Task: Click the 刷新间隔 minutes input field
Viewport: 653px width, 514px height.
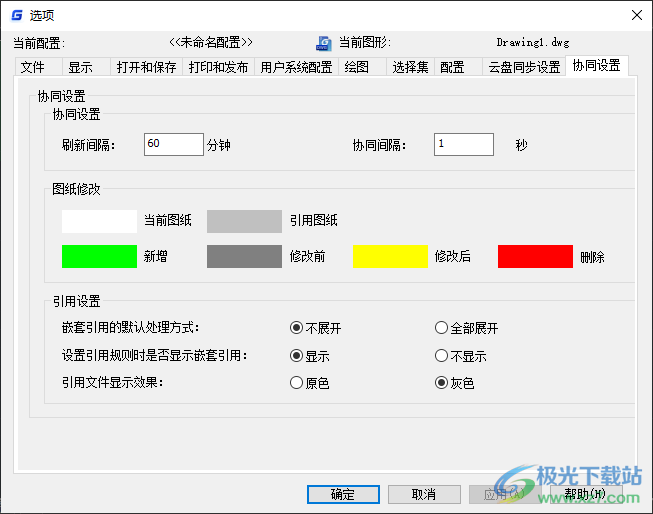Action: click(174, 144)
